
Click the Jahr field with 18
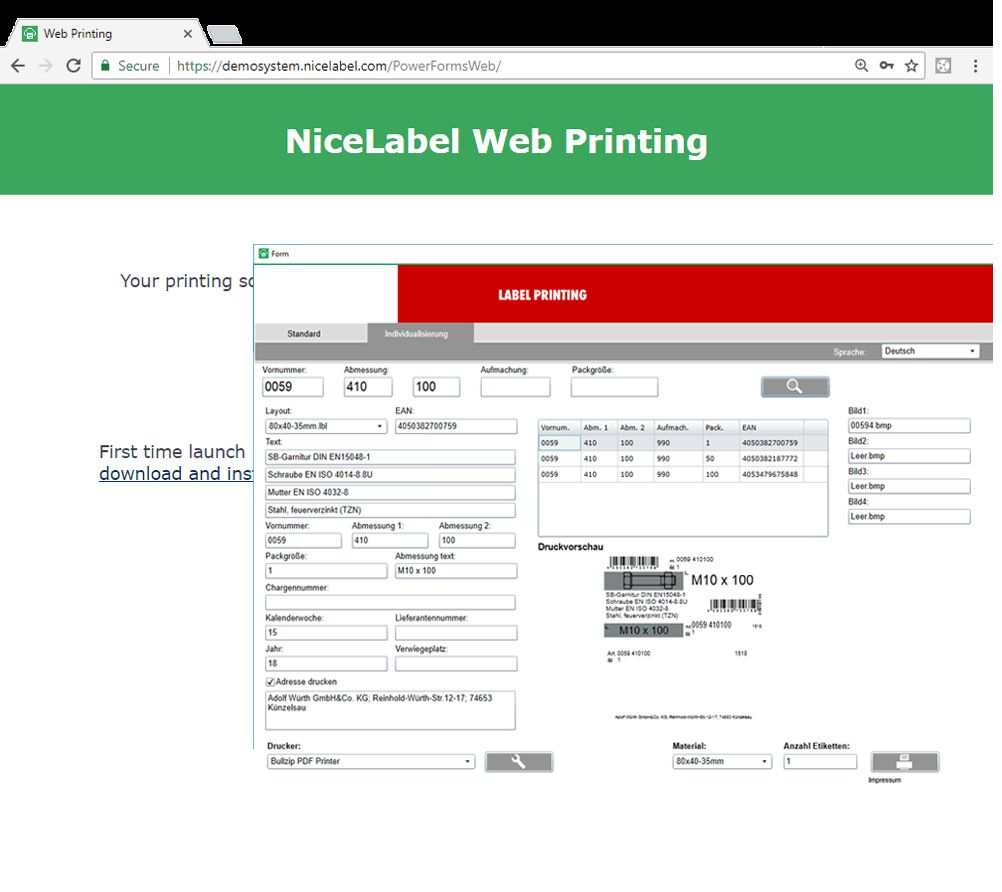click(x=326, y=663)
